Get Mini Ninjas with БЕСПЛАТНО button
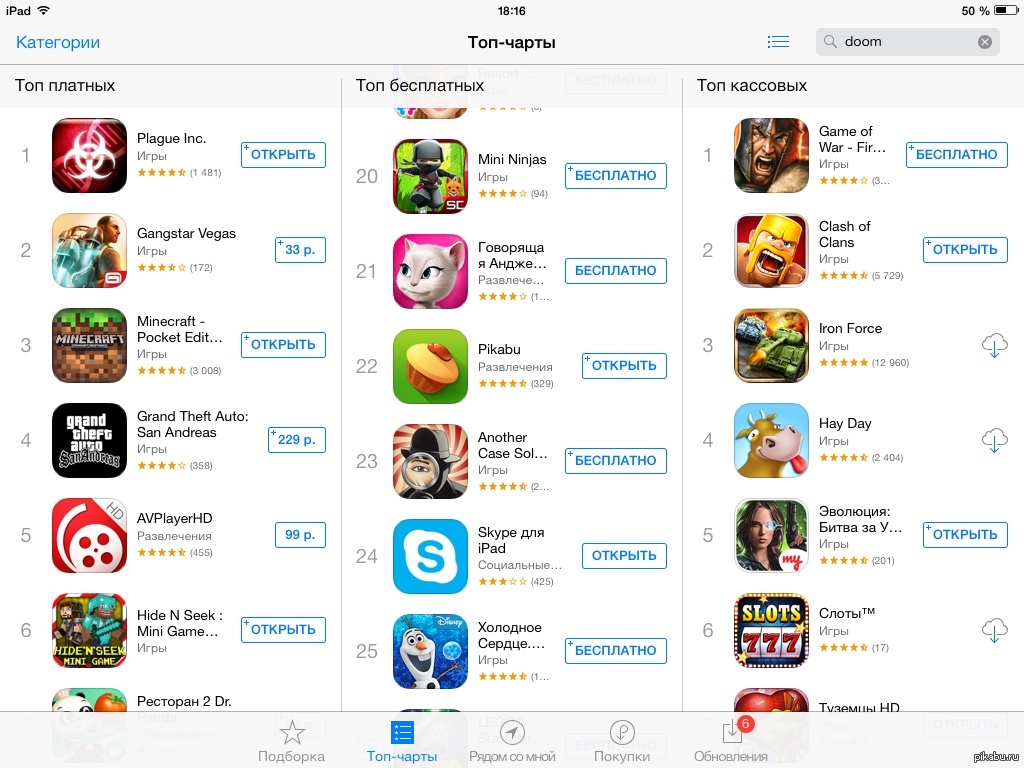Screen dimensions: 1024x768 [x=616, y=176]
